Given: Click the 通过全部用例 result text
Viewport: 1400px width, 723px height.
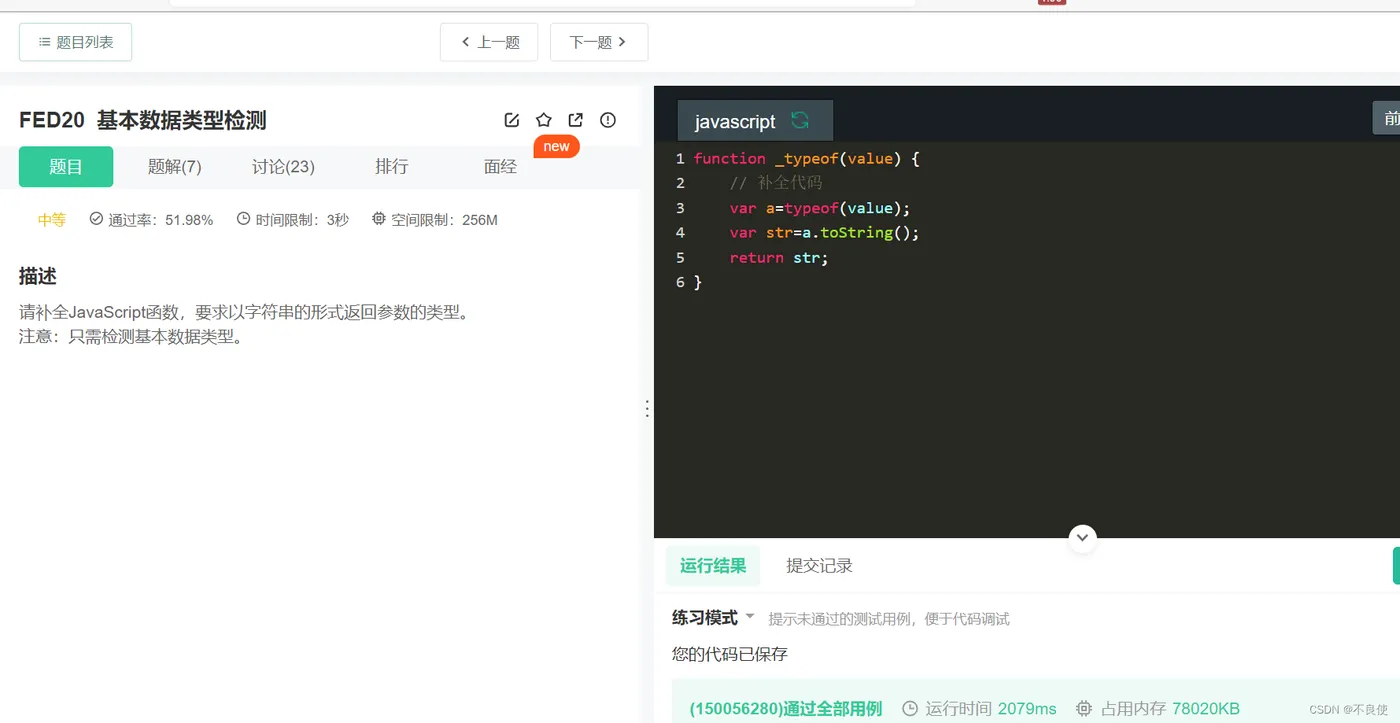Looking at the screenshot, I should pyautogui.click(x=786, y=709).
